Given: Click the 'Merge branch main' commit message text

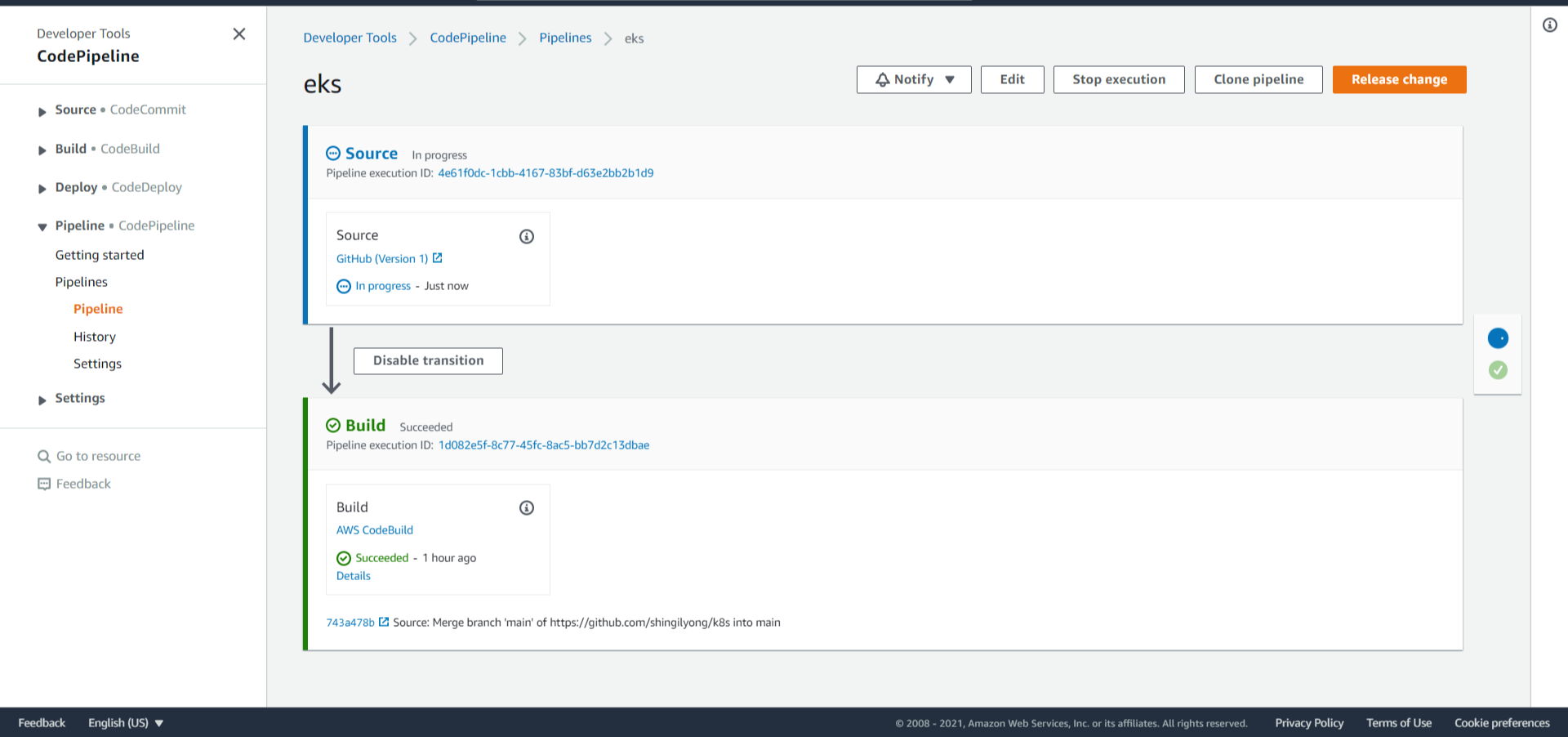Looking at the screenshot, I should coord(586,623).
